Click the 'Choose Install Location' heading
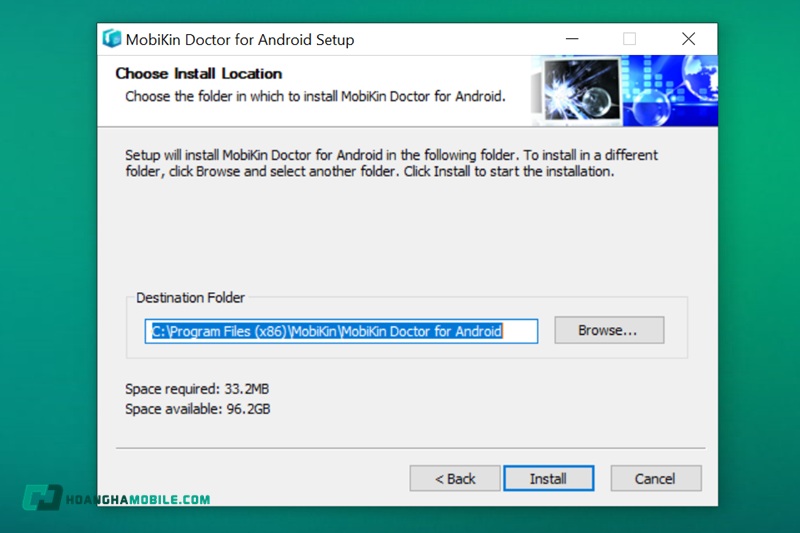Screen dimensions: 800x533 198,73
